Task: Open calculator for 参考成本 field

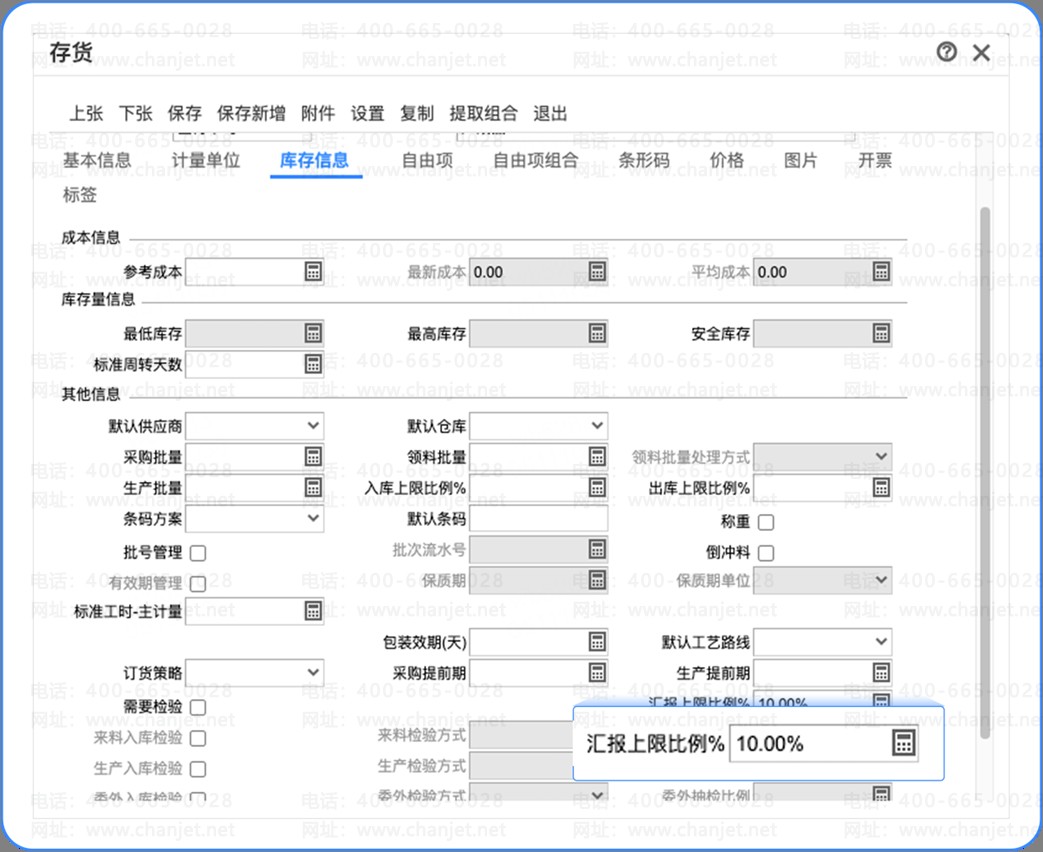Action: click(x=313, y=272)
